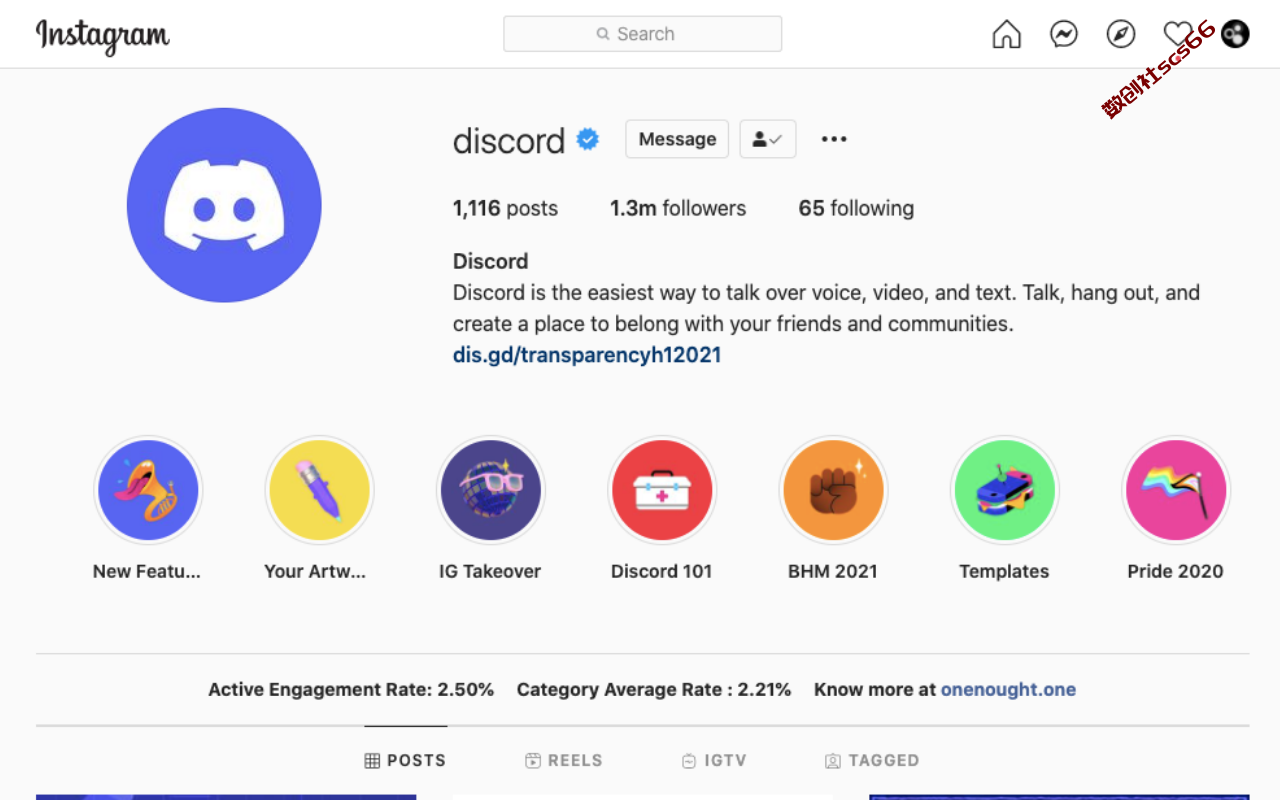The image size is (1280, 800).
Task: Open the Messenger direct messages icon
Action: [1063, 34]
